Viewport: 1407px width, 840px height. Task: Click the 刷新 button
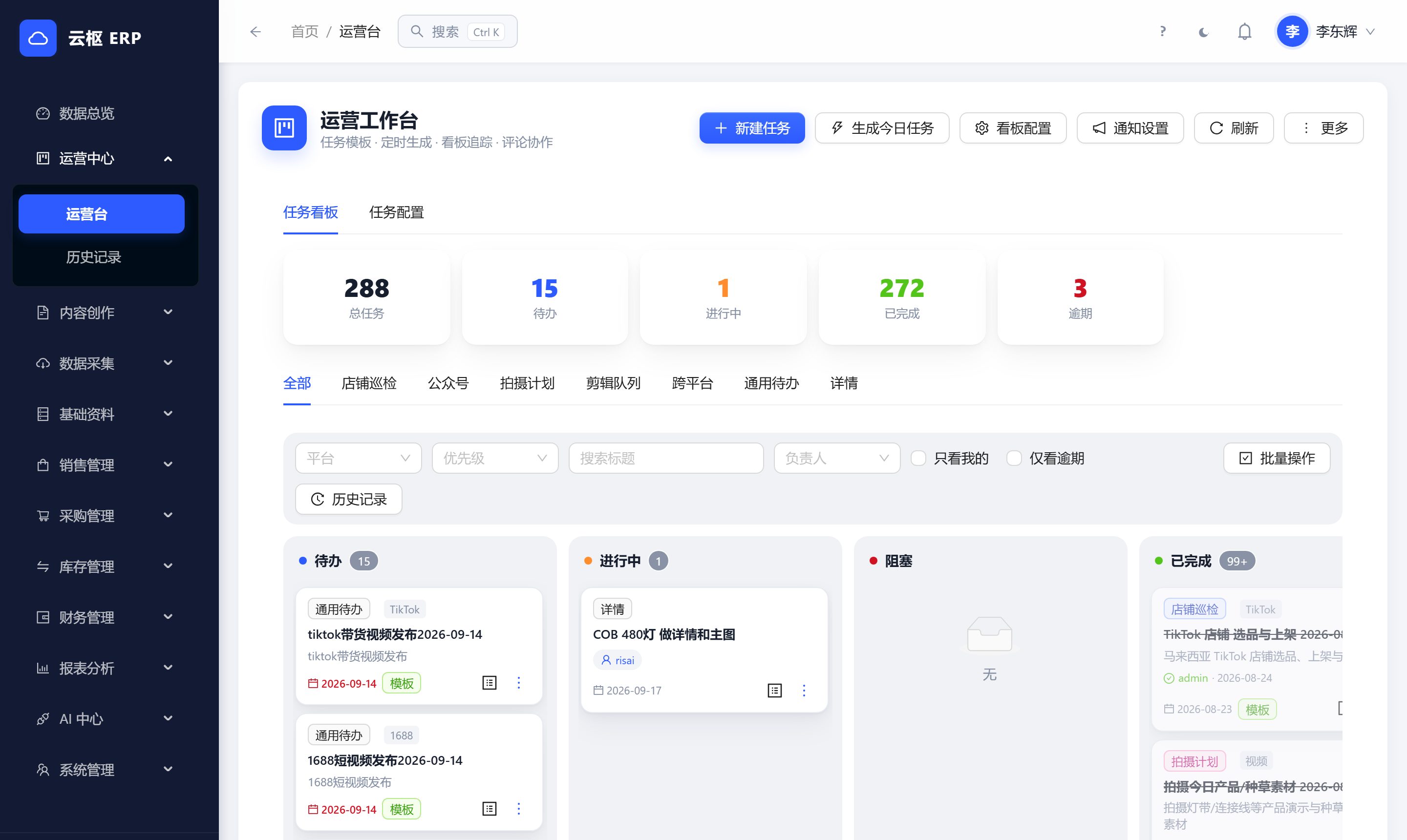coord(1234,128)
